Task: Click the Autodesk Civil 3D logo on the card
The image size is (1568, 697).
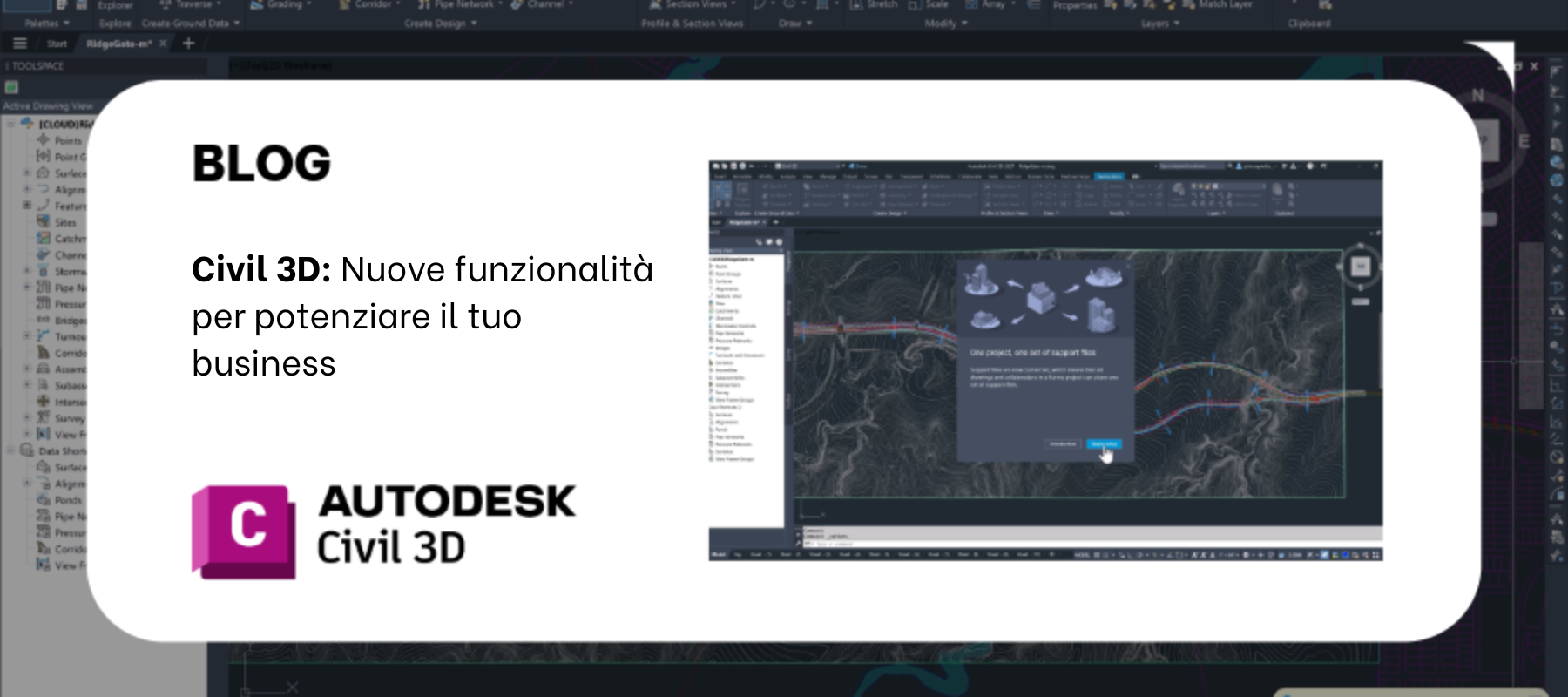Action: pyautogui.click(x=383, y=531)
